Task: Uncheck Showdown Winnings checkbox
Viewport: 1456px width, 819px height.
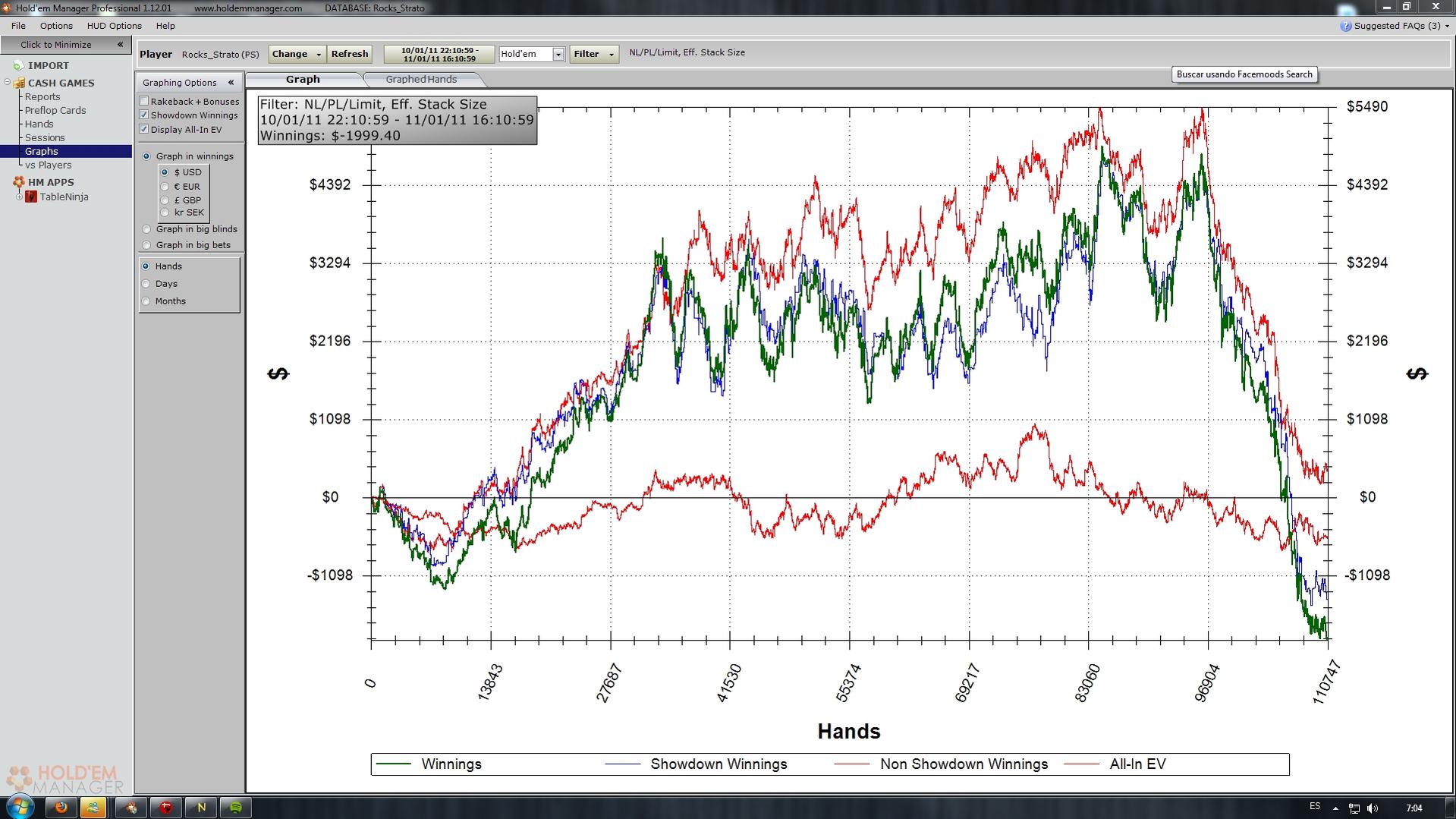Action: coord(144,115)
